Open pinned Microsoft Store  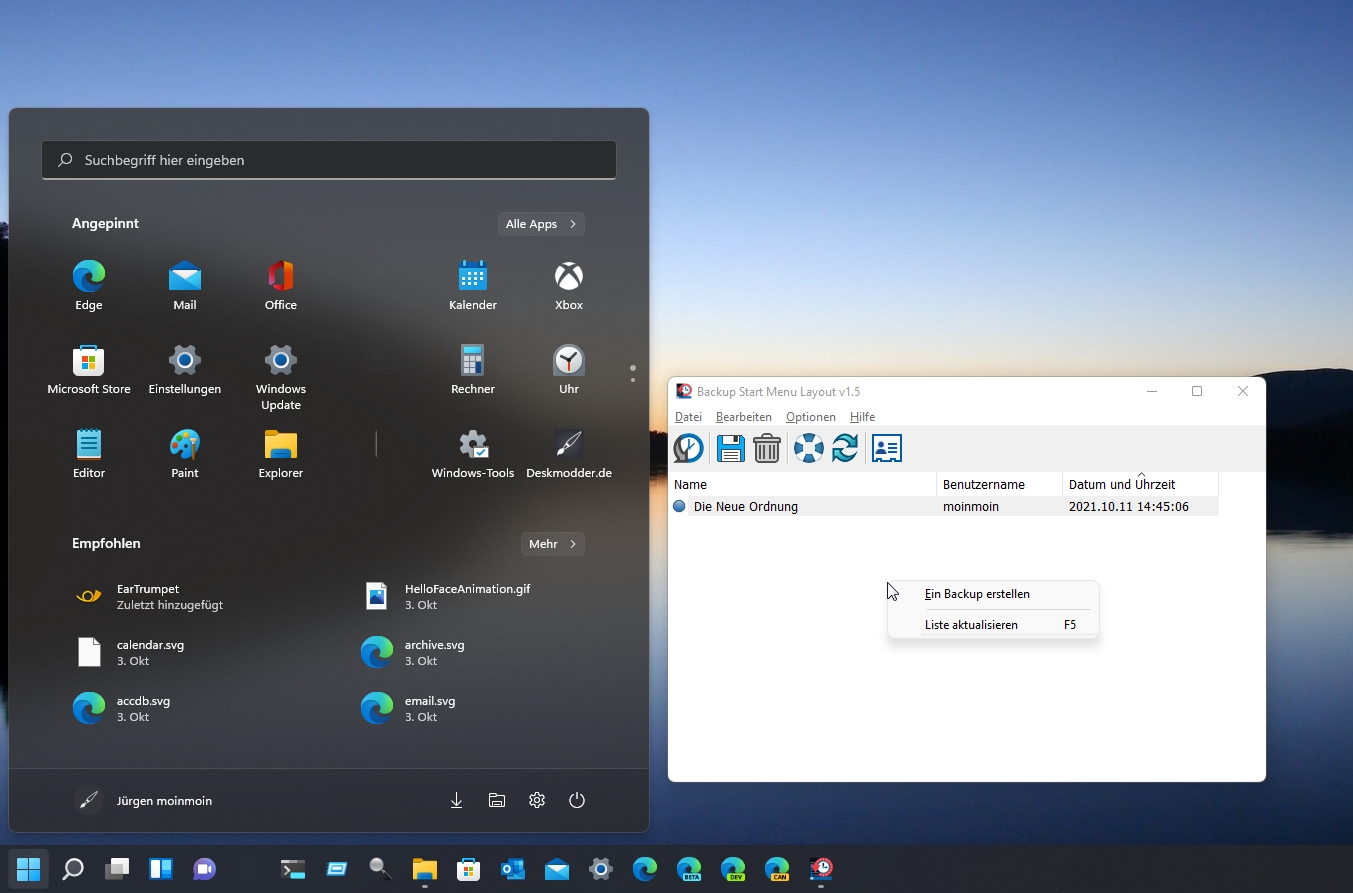[89, 369]
